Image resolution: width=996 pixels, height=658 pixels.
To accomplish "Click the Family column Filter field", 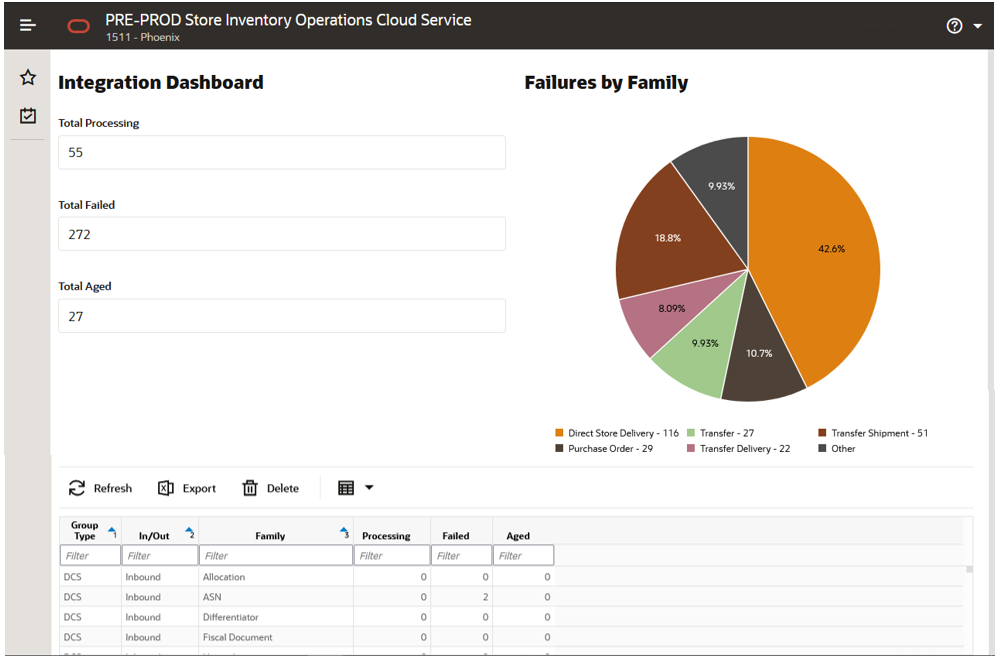I will pos(275,555).
